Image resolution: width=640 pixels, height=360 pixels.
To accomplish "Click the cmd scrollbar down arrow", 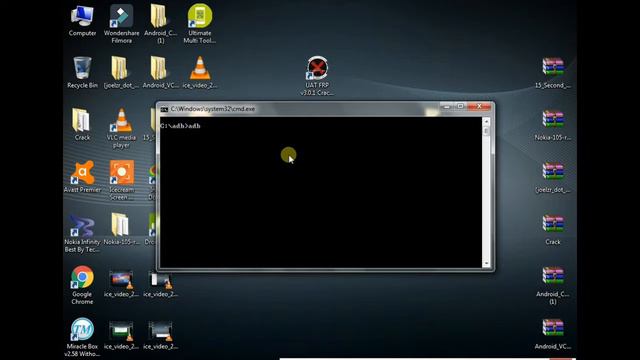I will [486, 263].
